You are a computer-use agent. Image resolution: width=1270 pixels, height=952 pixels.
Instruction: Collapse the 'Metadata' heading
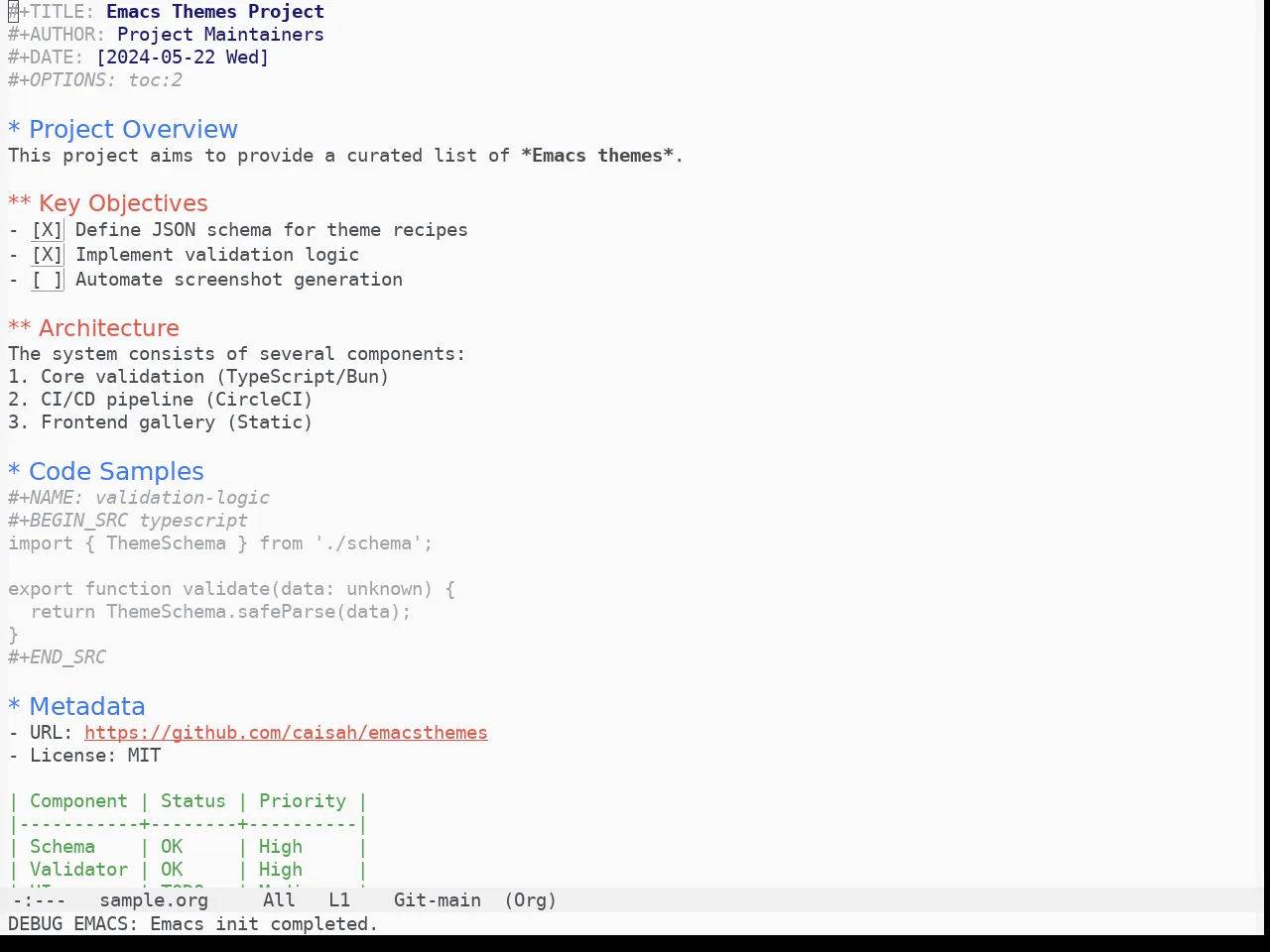point(76,707)
